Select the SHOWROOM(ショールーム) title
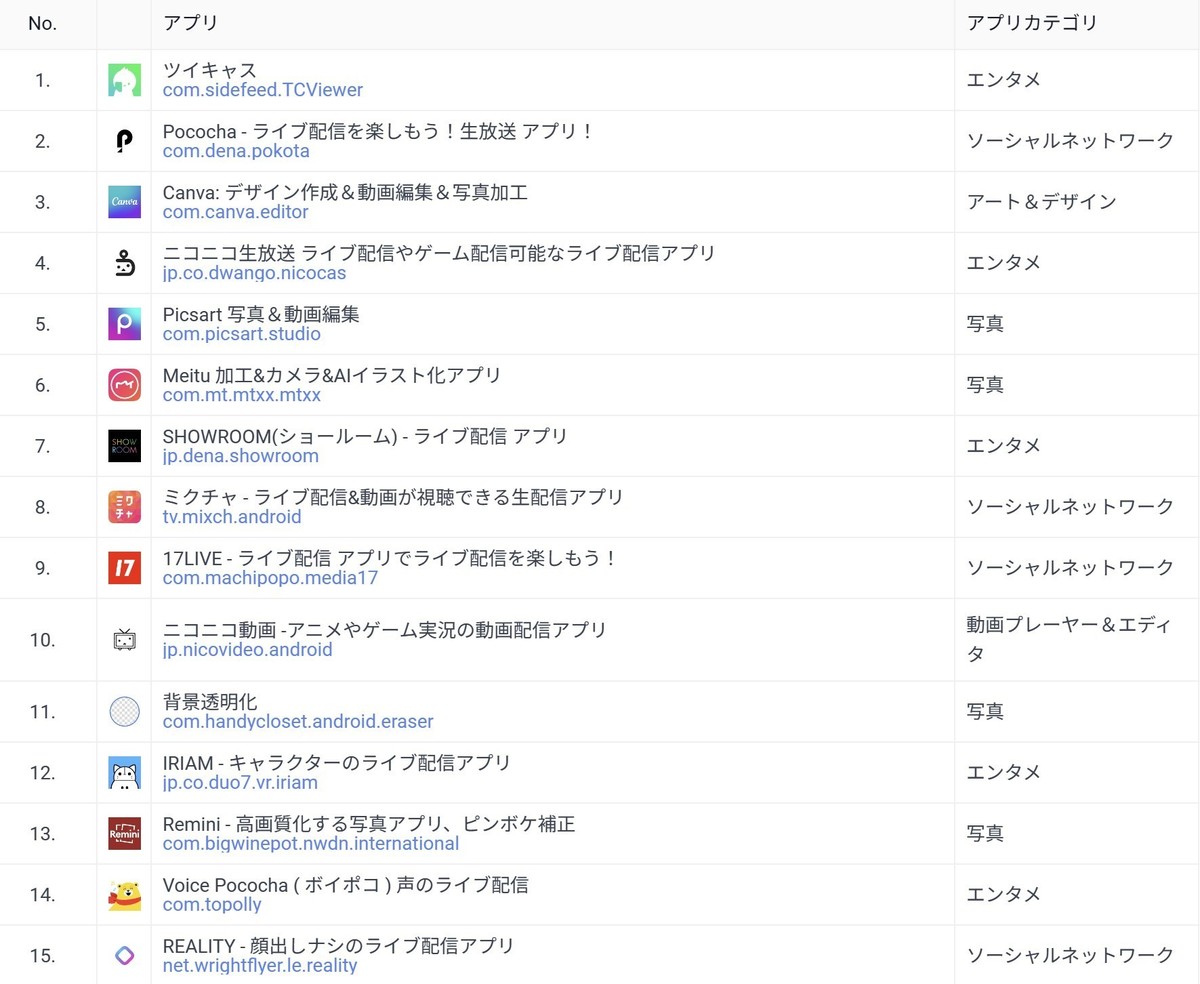The width and height of the screenshot is (1200, 984). tap(365, 436)
